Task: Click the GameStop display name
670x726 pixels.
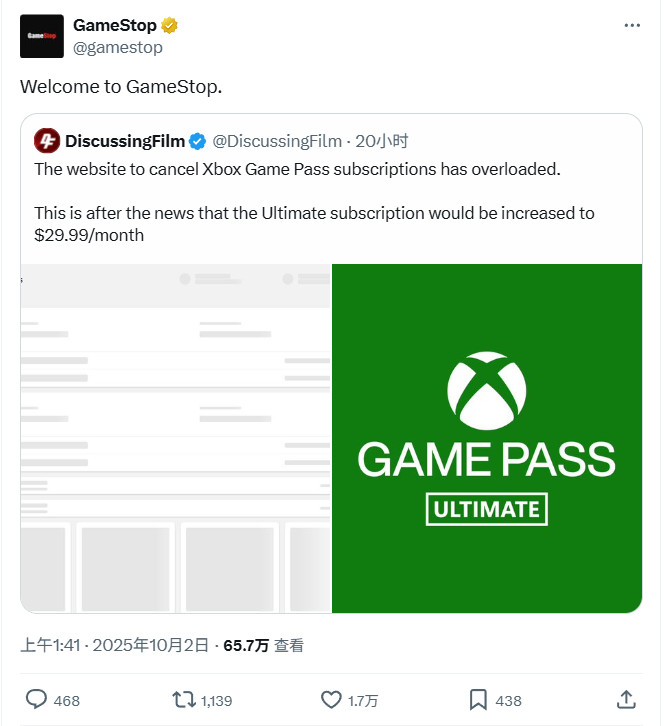Action: tap(115, 26)
